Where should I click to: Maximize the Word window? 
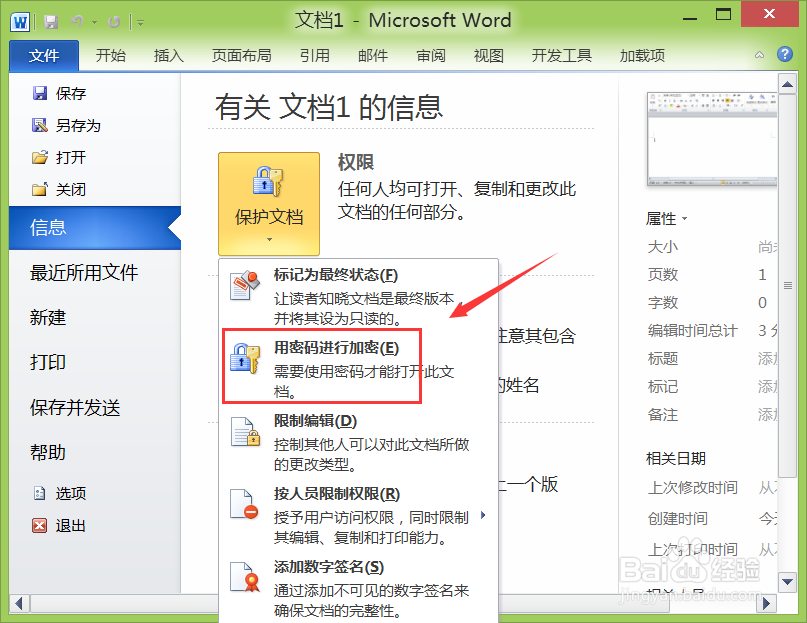pos(723,14)
